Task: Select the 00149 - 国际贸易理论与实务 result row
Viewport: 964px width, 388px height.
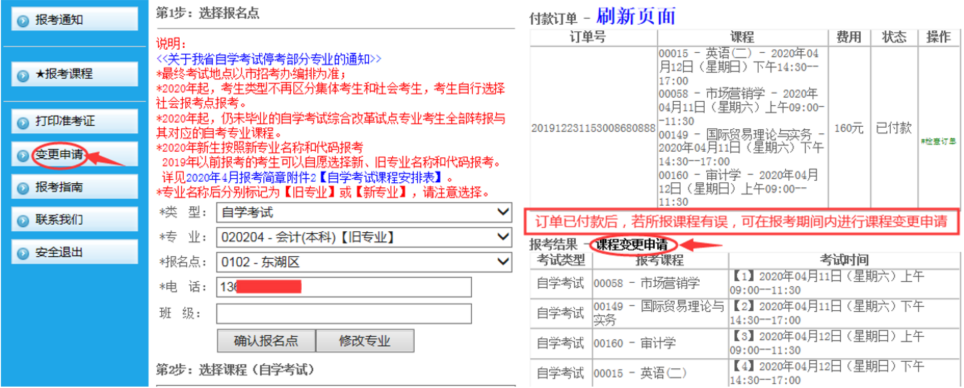Action: 745,313
